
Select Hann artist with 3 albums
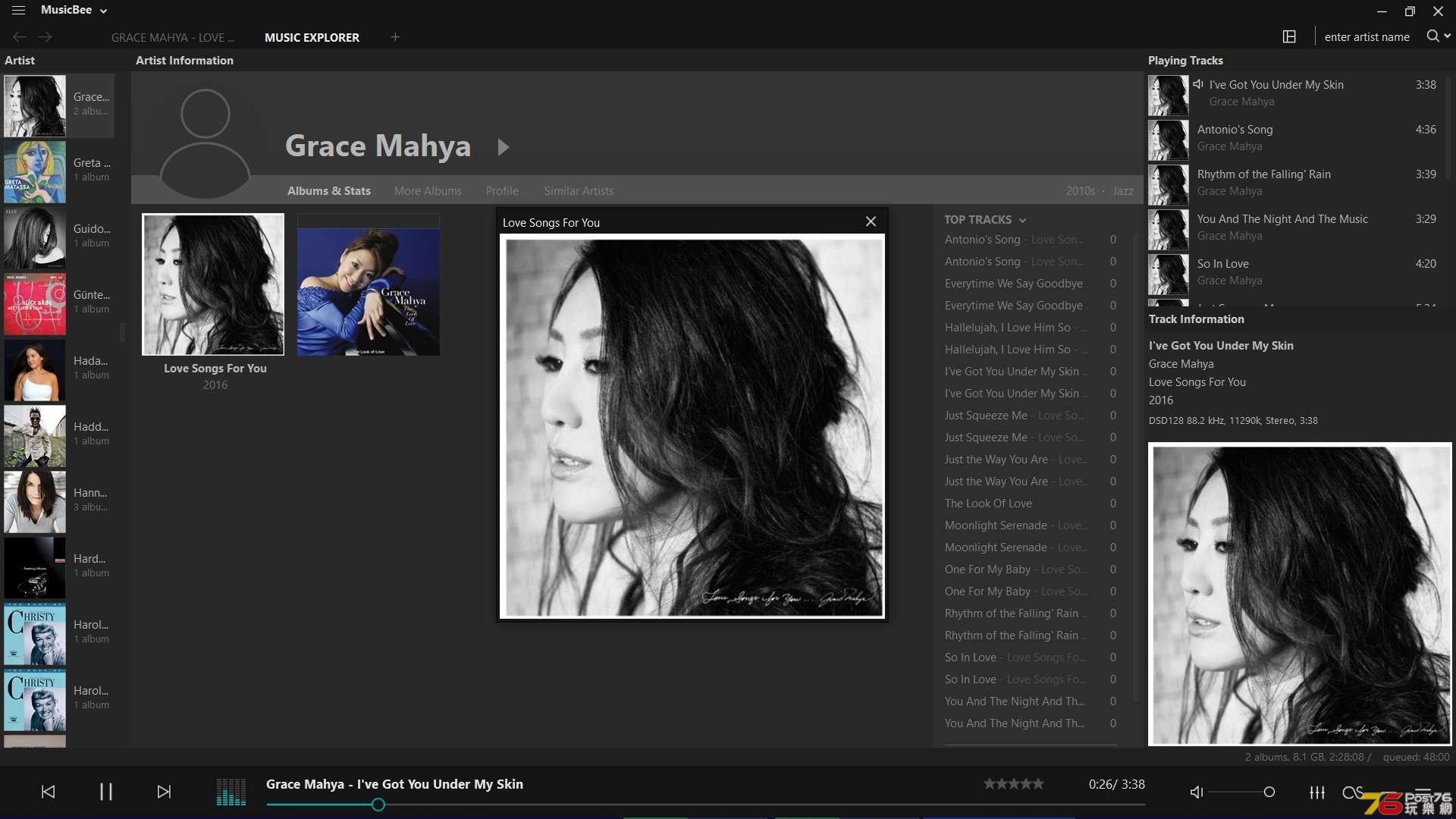click(x=58, y=500)
